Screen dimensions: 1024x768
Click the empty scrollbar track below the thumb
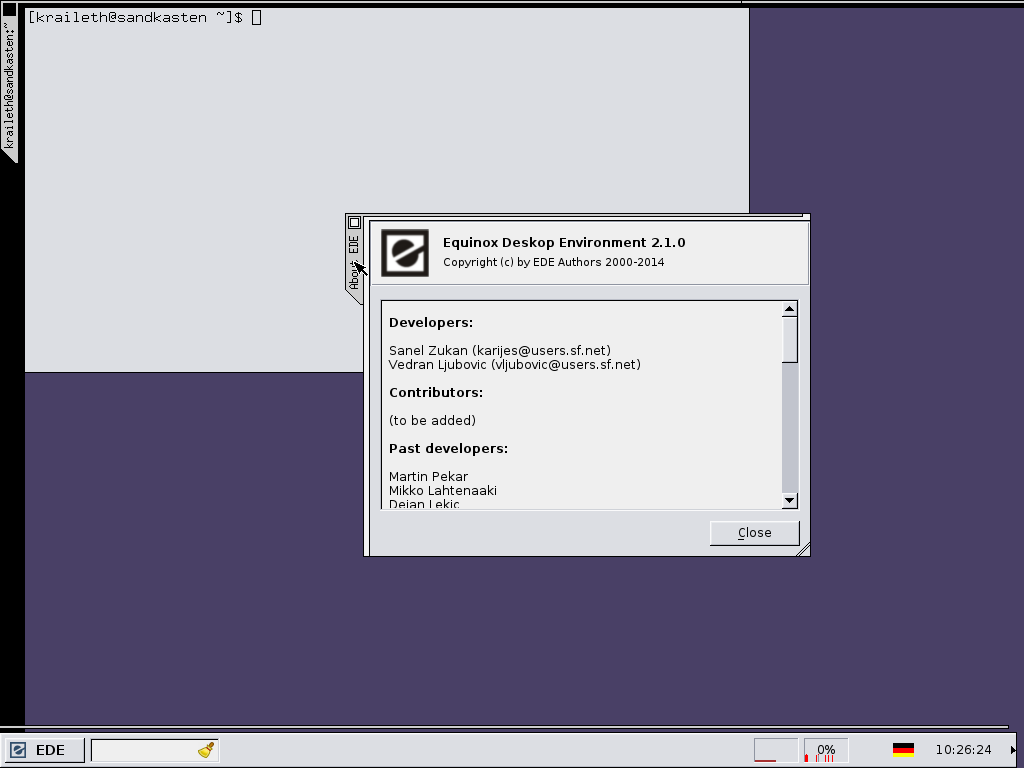[x=790, y=430]
